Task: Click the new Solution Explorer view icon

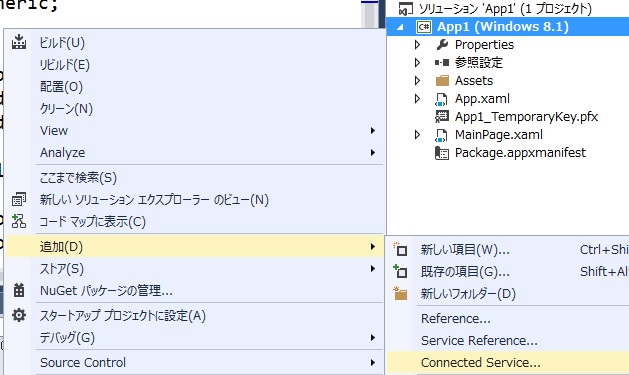Action: click(19, 199)
